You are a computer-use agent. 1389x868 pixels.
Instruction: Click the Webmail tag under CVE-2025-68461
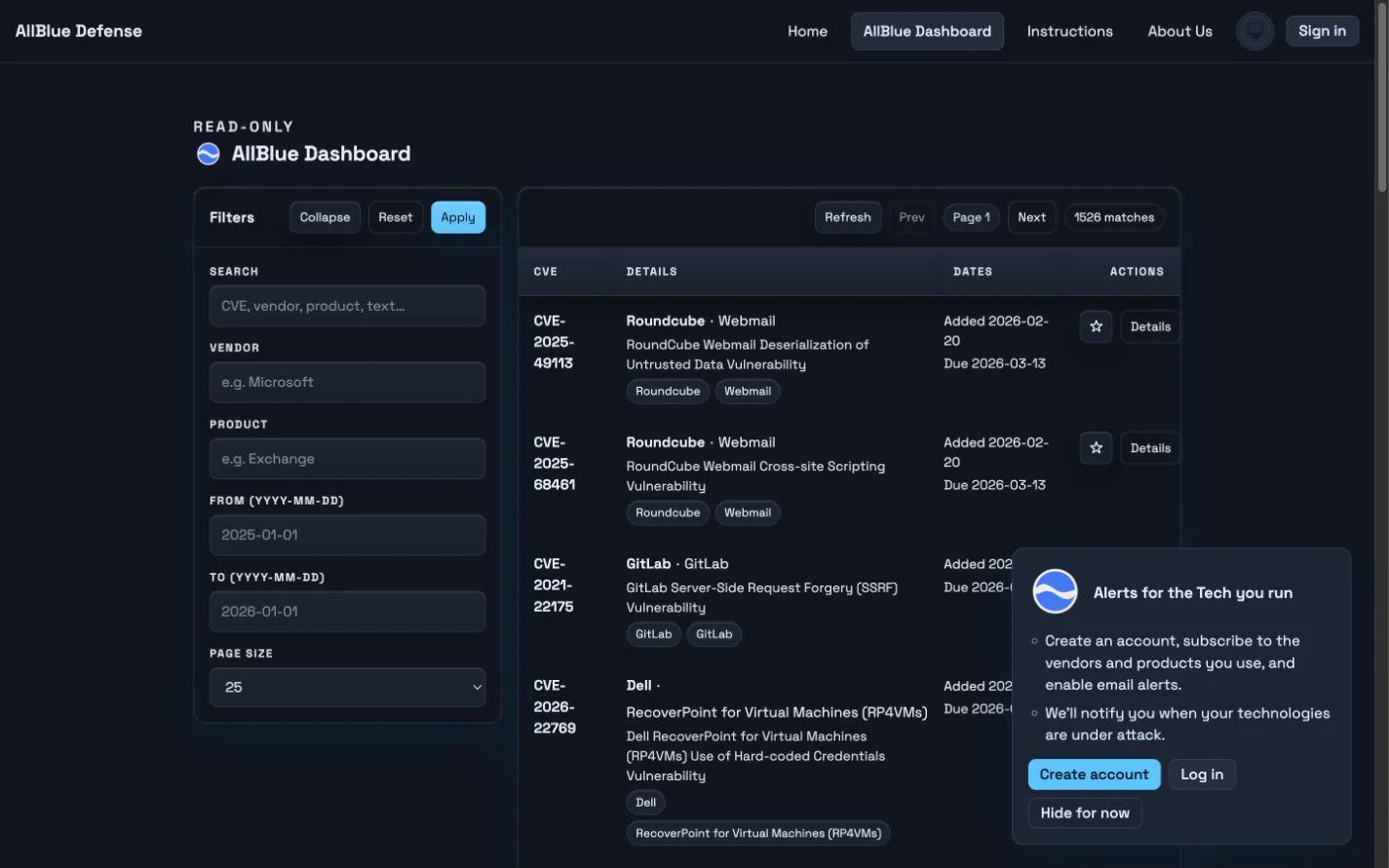[x=748, y=512]
